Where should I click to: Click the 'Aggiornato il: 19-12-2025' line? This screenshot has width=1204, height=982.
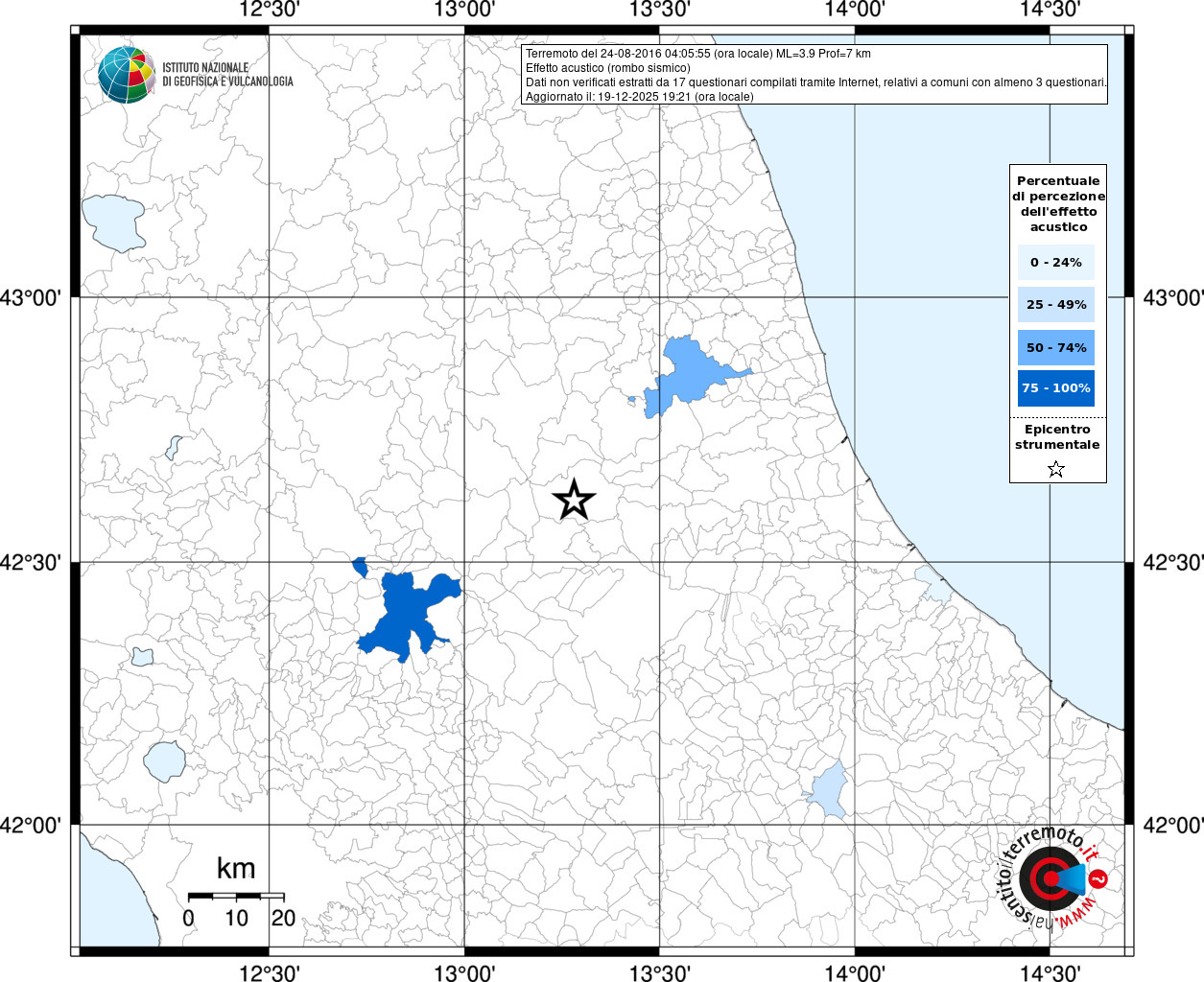click(x=640, y=97)
